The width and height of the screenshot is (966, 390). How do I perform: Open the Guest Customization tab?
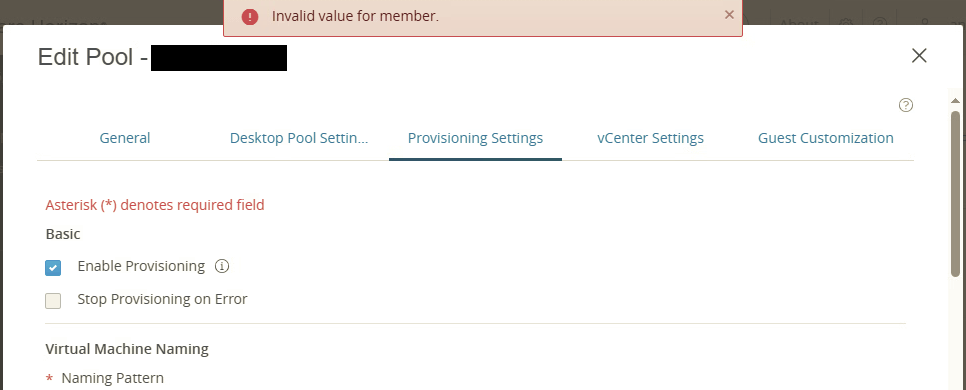pyautogui.click(x=826, y=138)
